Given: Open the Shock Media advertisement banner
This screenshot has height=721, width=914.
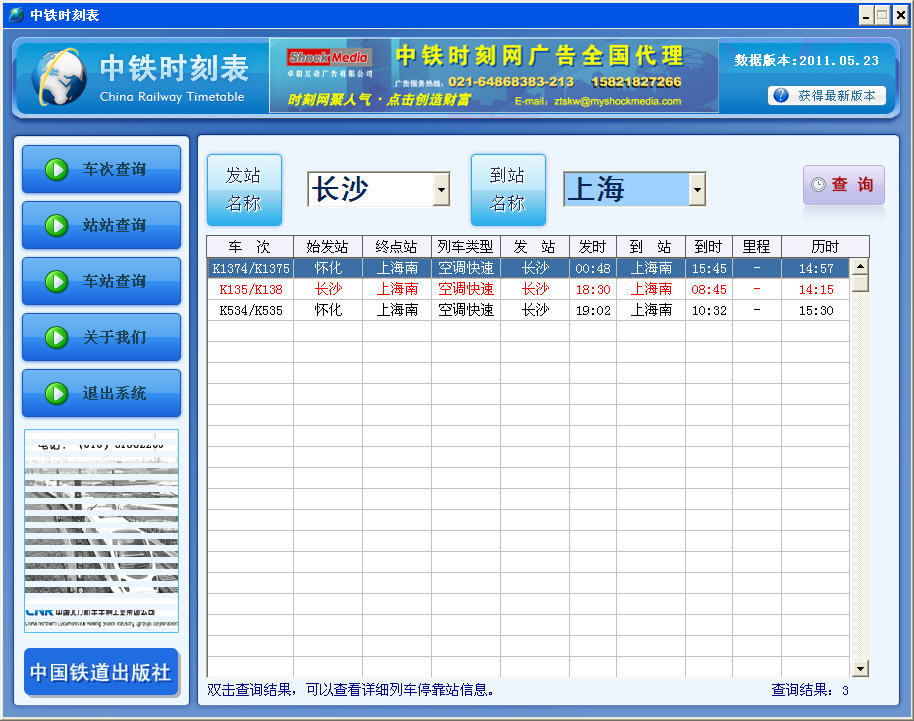Looking at the screenshot, I should tap(494, 76).
